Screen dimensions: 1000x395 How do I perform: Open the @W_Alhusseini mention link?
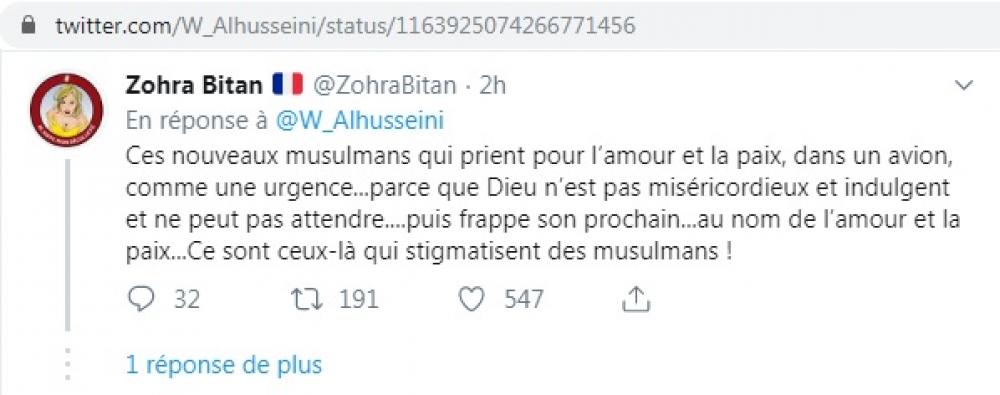(x=359, y=121)
